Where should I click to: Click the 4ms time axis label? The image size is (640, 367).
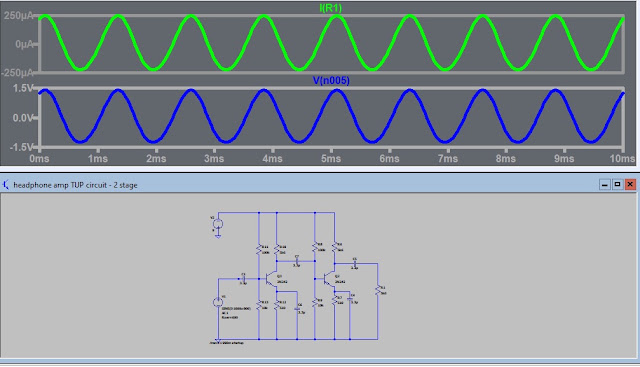272,158
